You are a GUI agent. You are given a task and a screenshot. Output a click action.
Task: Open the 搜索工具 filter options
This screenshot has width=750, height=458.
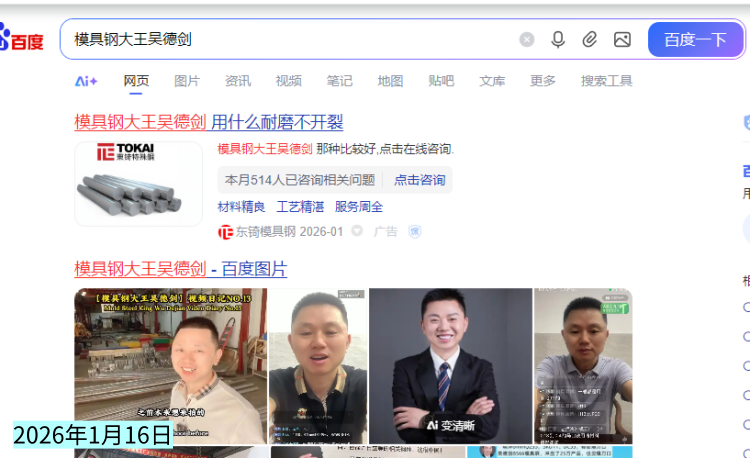(607, 81)
